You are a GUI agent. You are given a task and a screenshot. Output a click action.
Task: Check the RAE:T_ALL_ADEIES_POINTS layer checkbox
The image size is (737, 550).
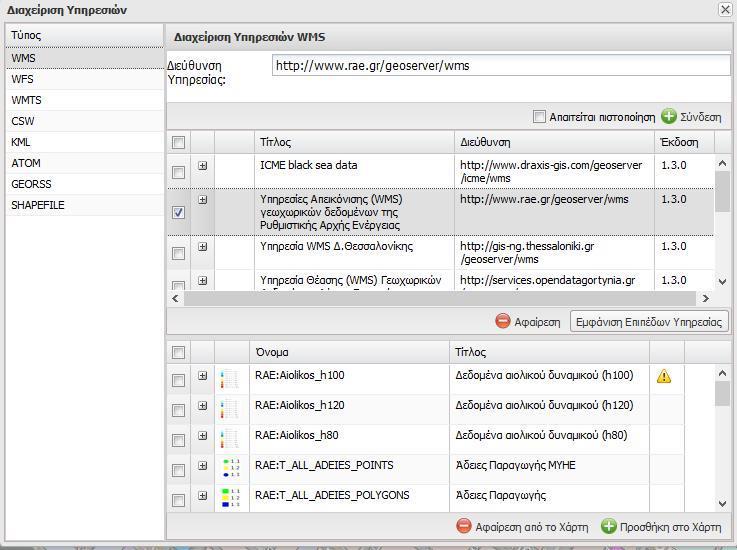[178, 471]
